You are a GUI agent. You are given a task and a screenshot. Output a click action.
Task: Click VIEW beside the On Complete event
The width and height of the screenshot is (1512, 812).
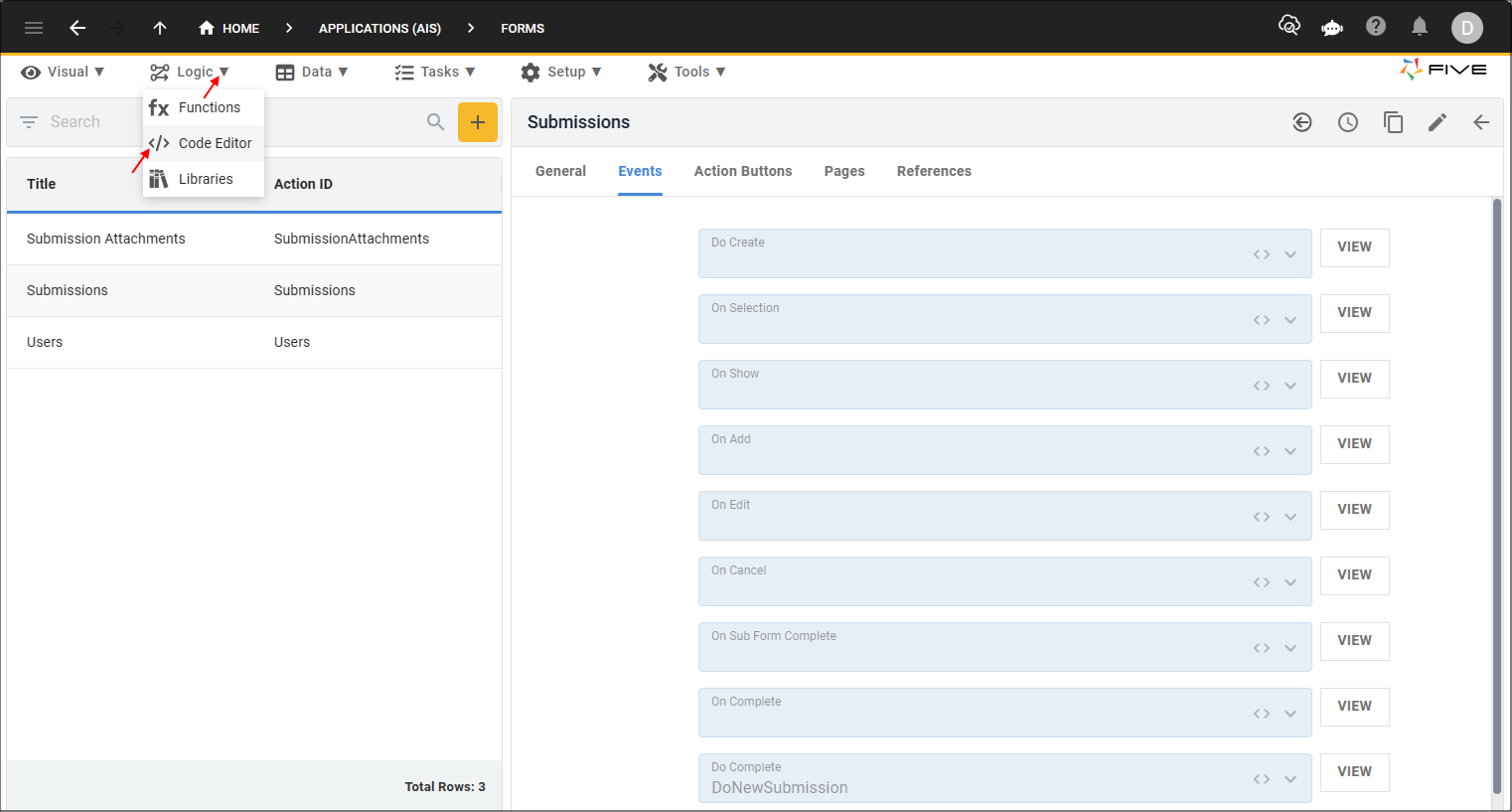click(x=1354, y=706)
